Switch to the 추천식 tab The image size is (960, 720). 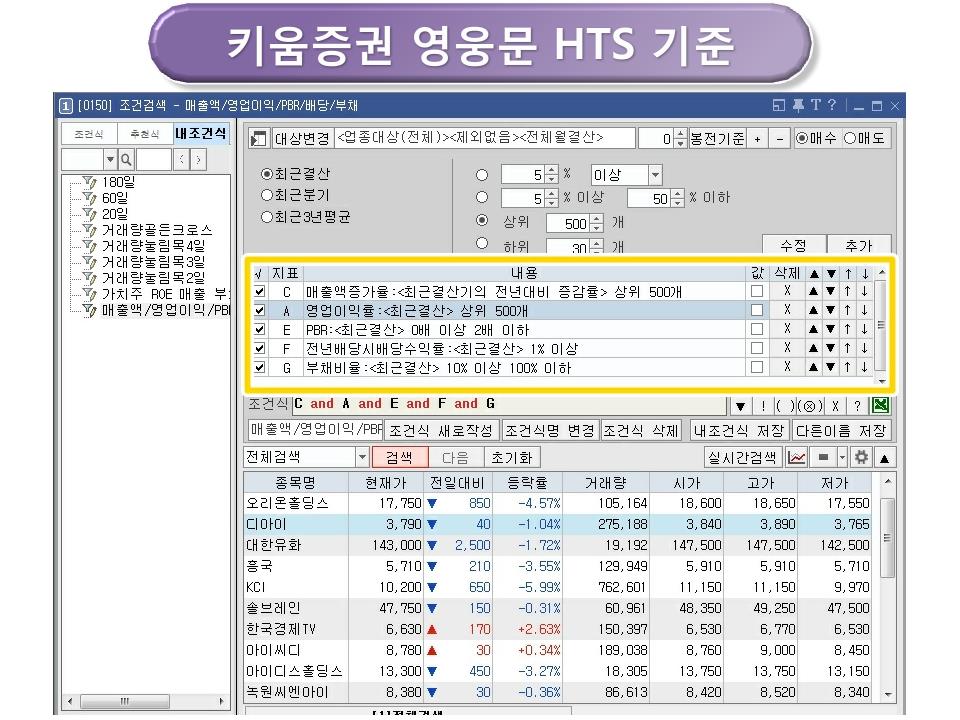(x=144, y=134)
